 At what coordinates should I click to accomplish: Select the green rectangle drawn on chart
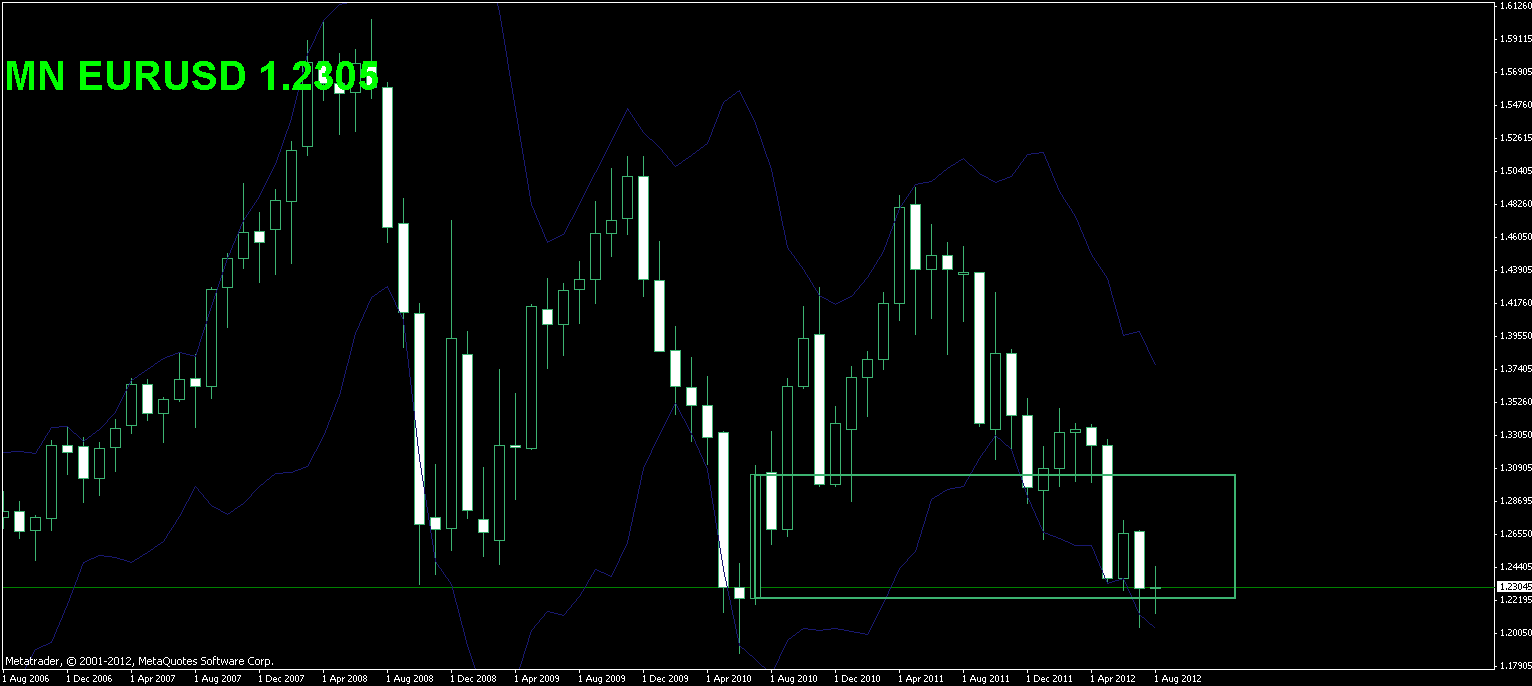(992, 536)
